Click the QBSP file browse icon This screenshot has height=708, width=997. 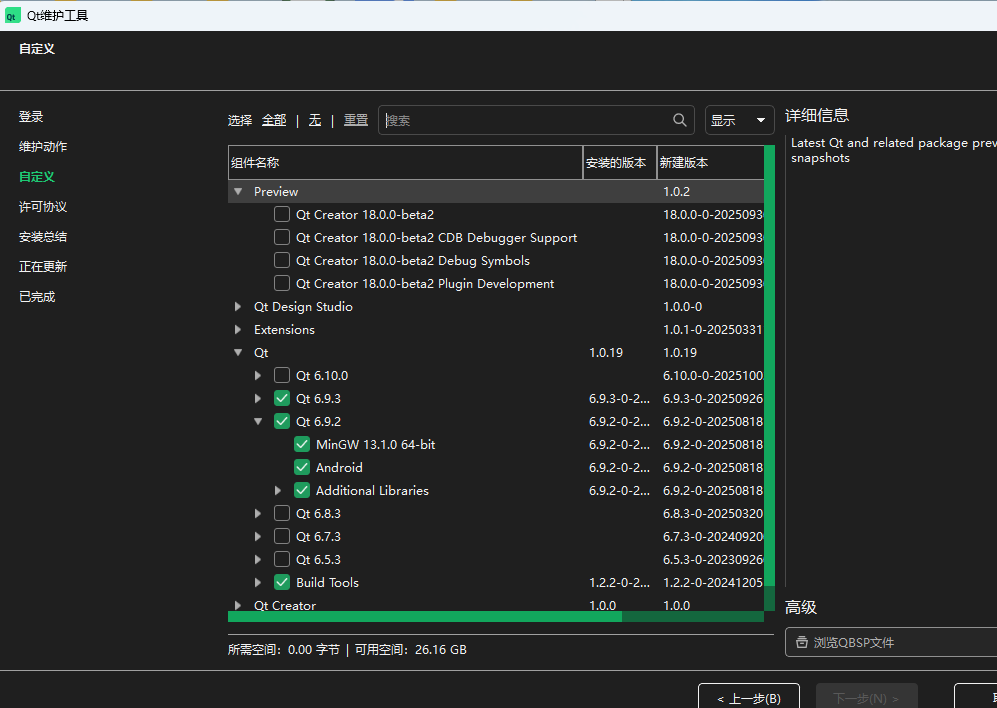point(802,642)
